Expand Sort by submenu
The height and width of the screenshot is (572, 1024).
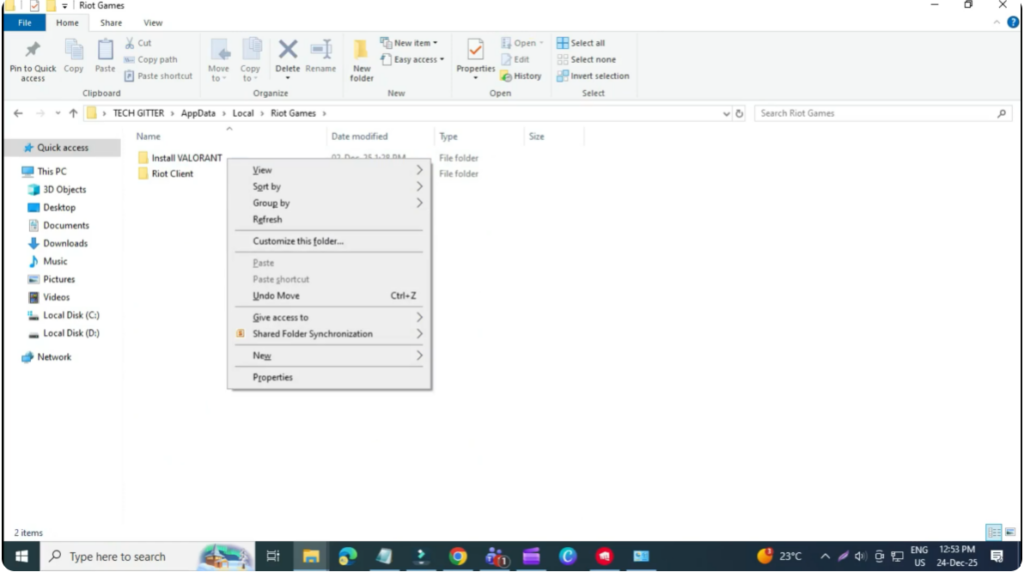pos(329,186)
